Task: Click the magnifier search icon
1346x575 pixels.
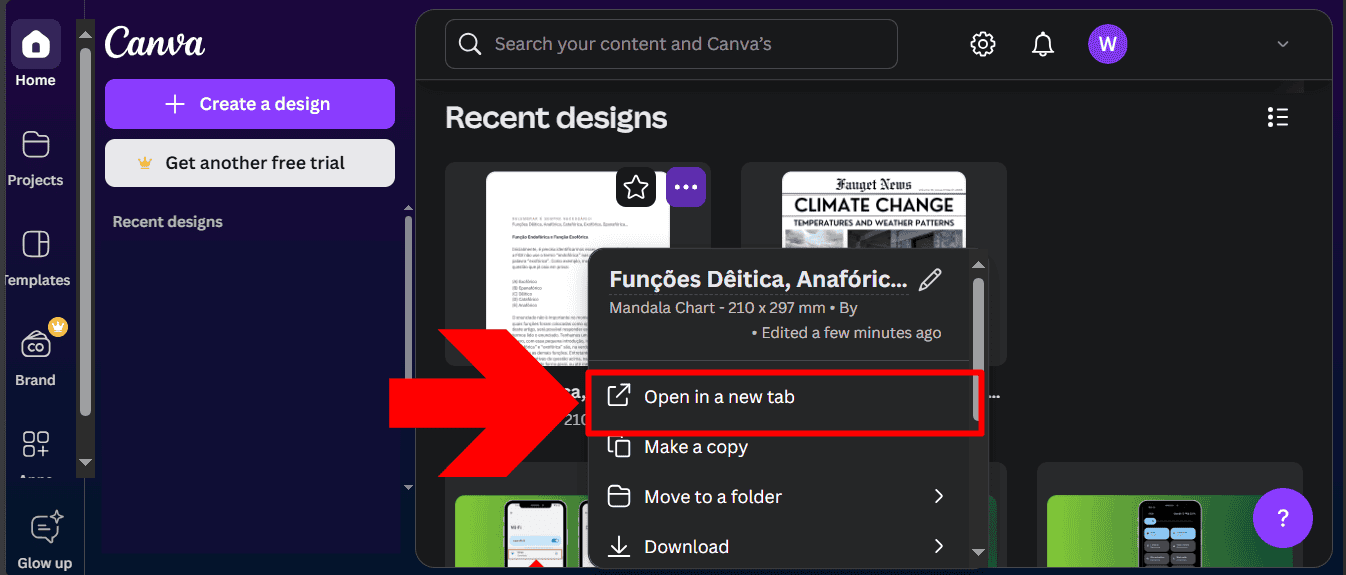Action: [x=469, y=44]
